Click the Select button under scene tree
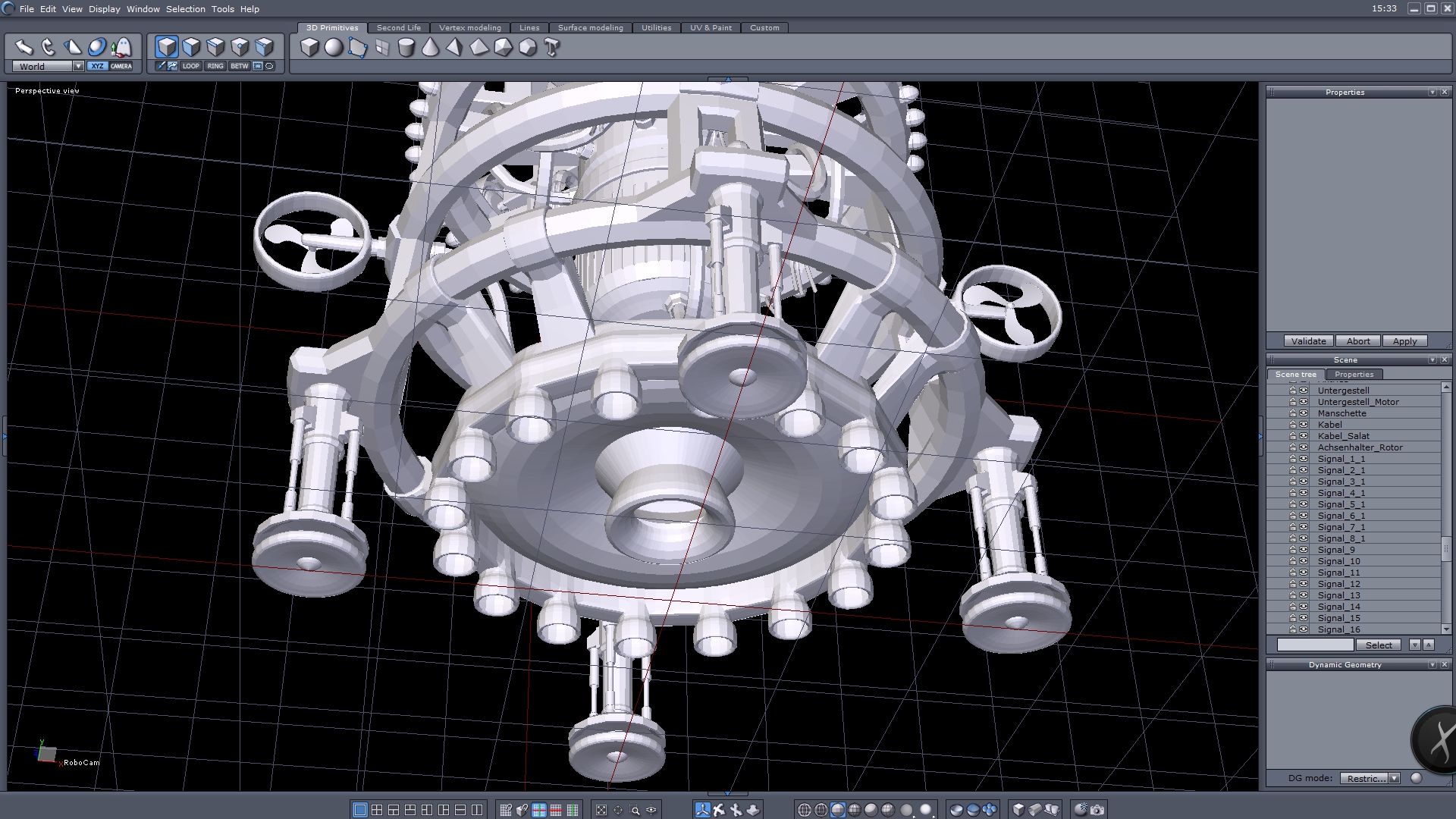This screenshot has width=1456, height=819. point(1379,645)
